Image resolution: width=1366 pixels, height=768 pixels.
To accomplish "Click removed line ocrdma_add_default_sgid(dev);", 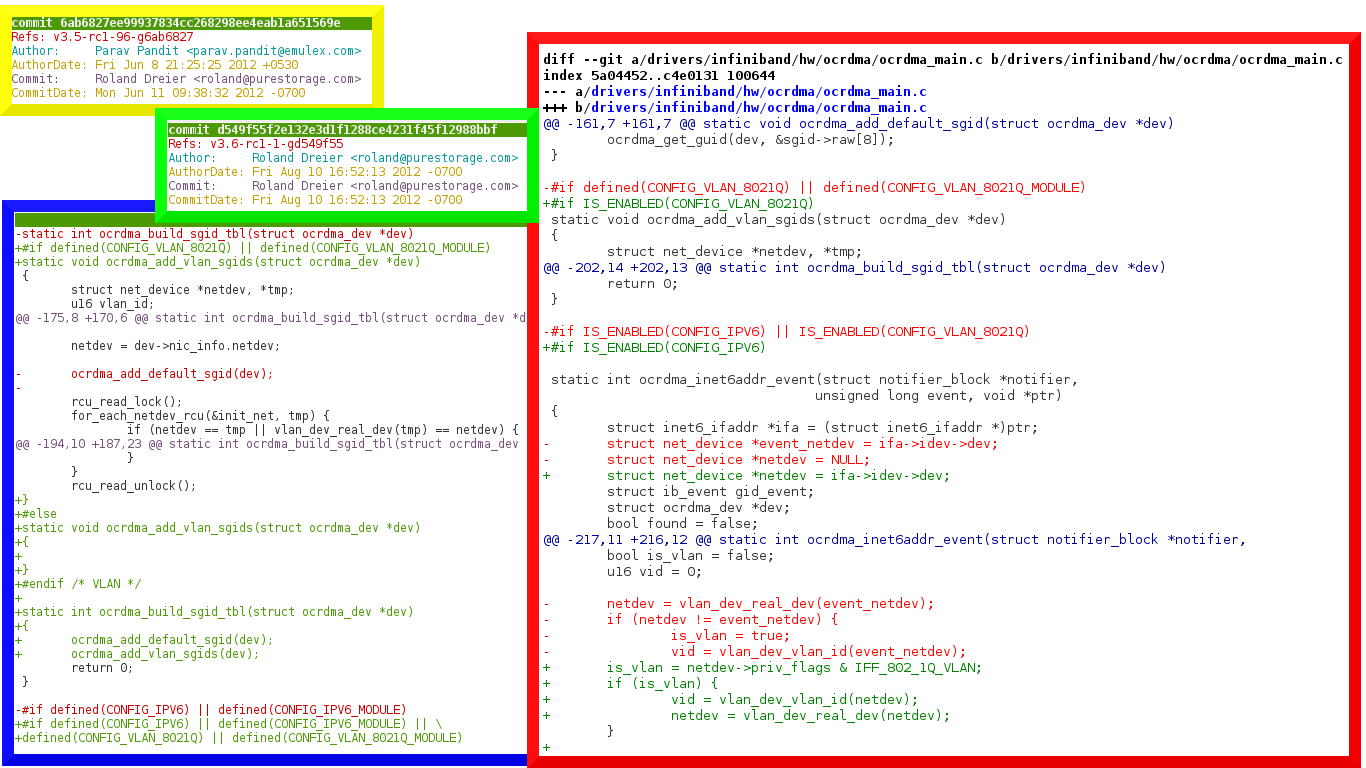I will click(171, 374).
